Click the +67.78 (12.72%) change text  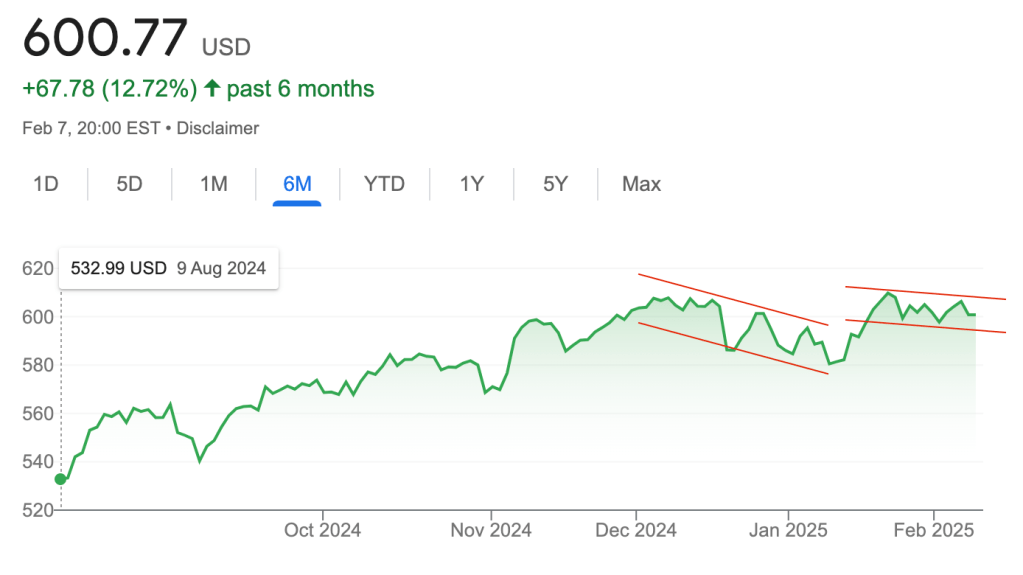click(109, 89)
